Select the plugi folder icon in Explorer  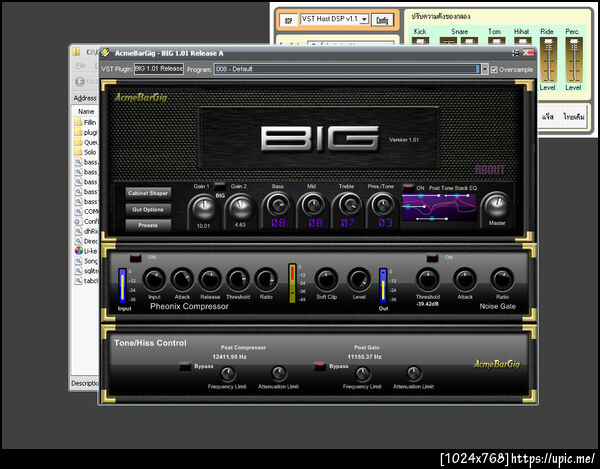coord(78,132)
